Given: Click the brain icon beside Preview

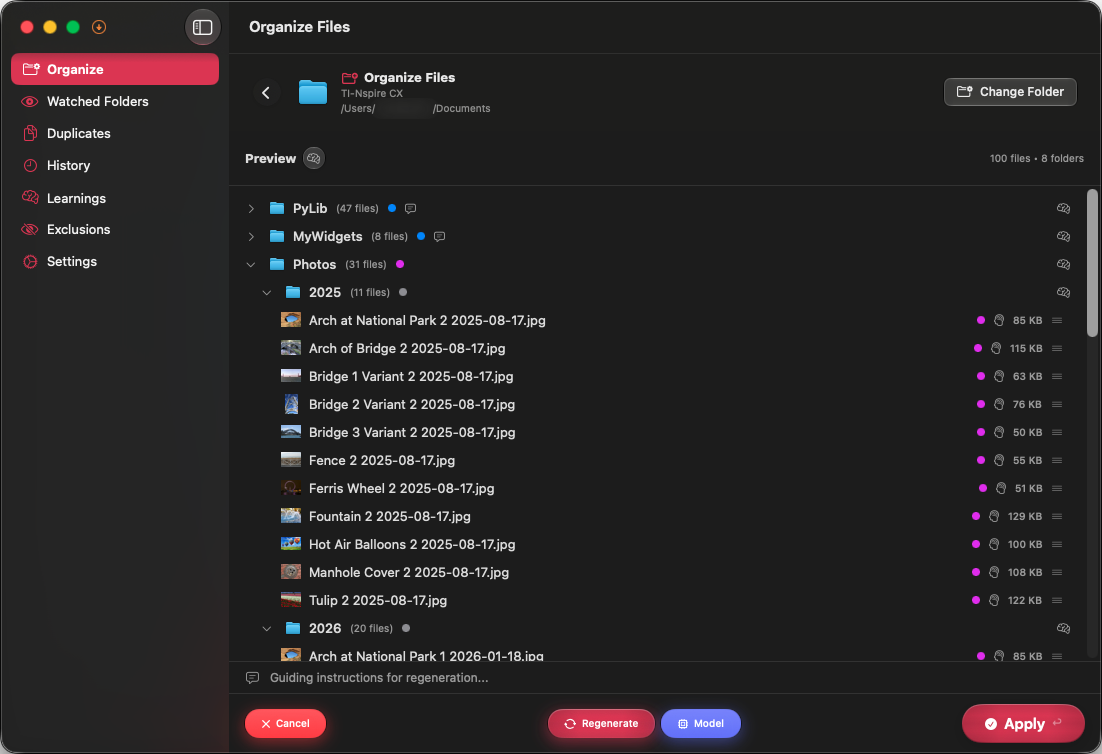Looking at the screenshot, I should coord(313,158).
